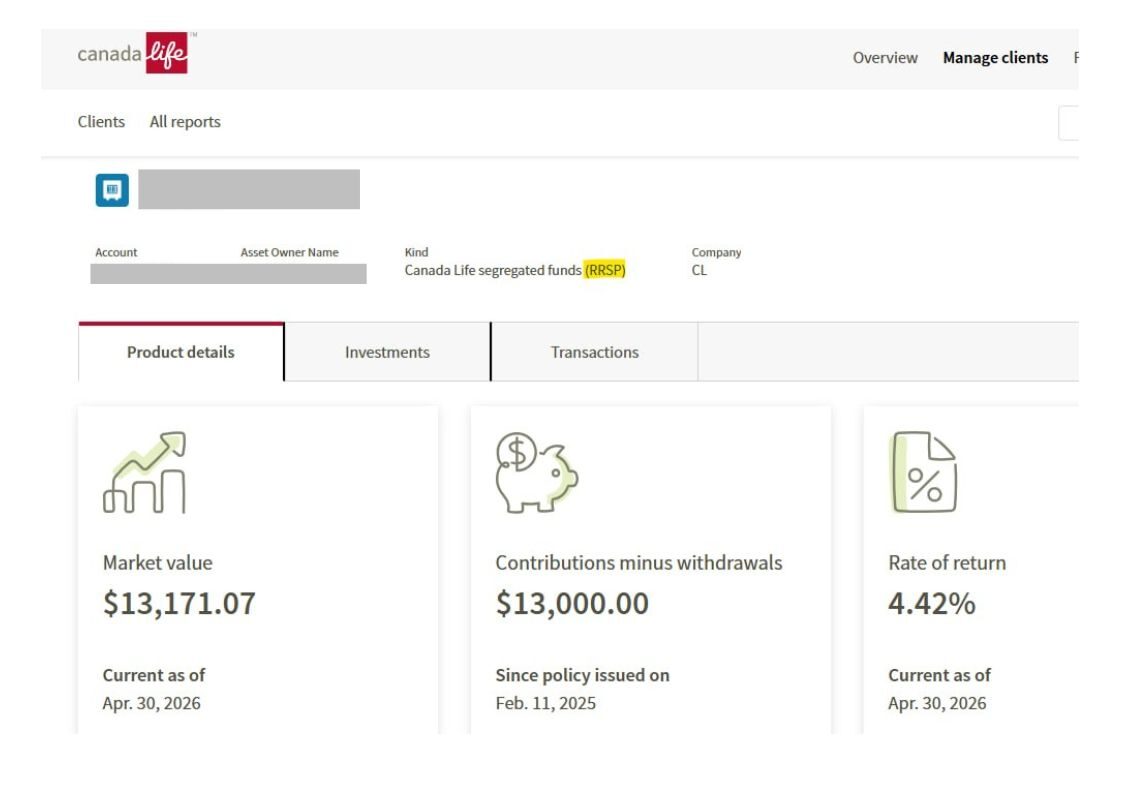Click the Rate of return heading
1136x794 pixels.
tap(947, 563)
